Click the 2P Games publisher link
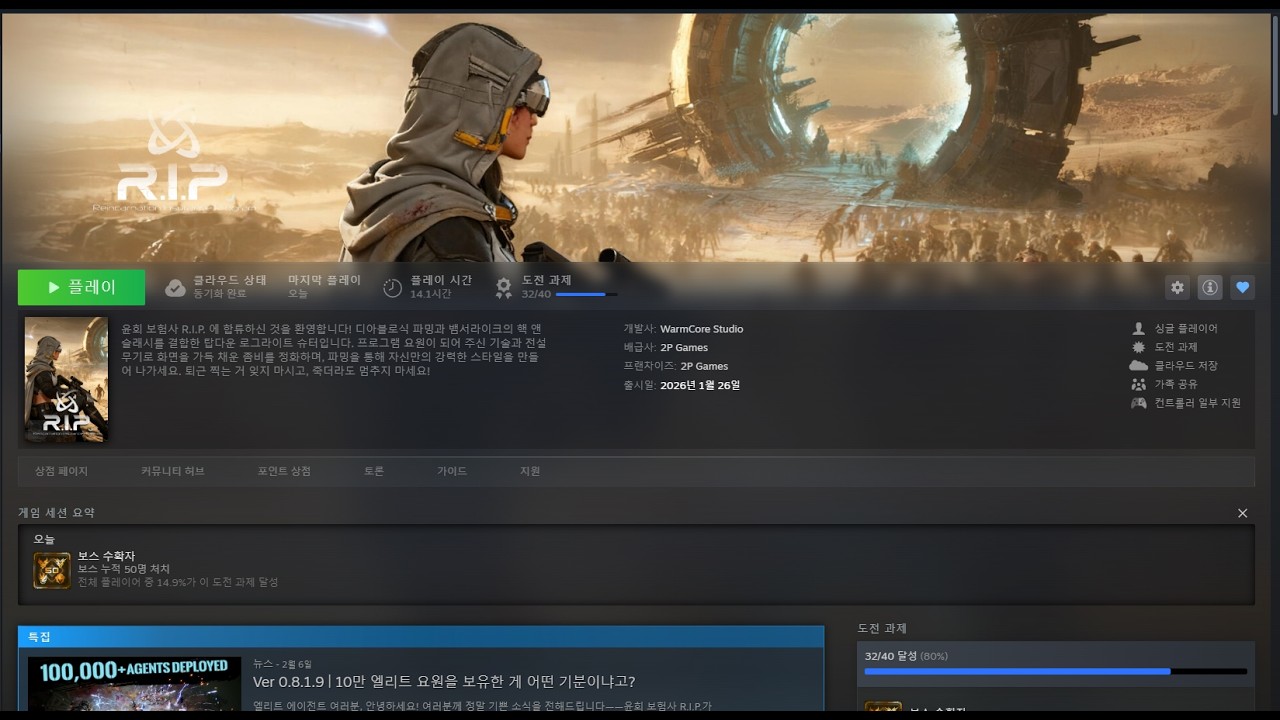Screen dimensions: 1280x720 (x=684, y=348)
